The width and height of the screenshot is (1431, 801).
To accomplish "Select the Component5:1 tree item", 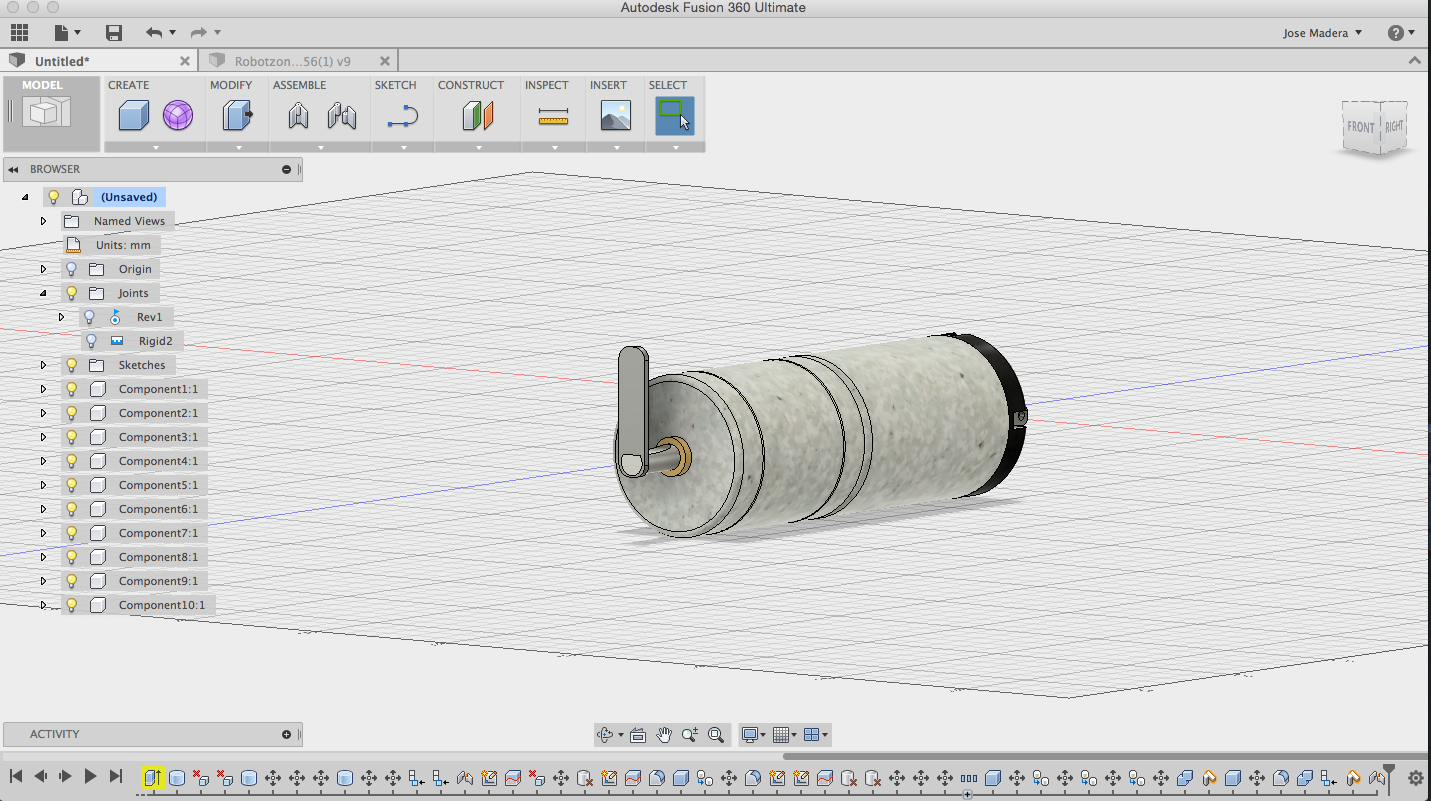I will click(158, 485).
